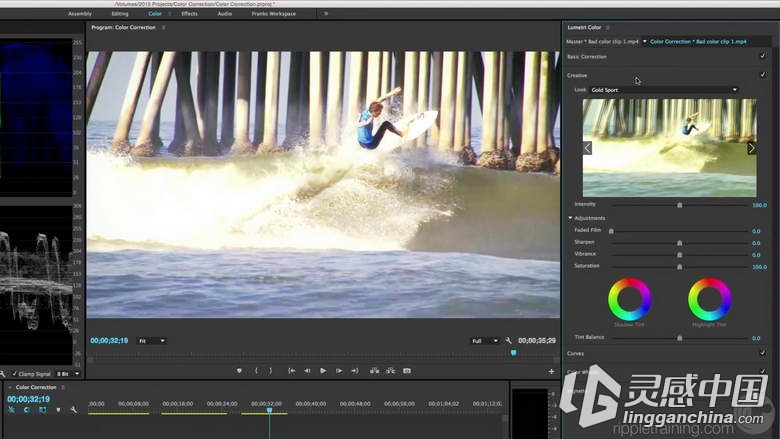Viewport: 780px width, 439px height.
Task: Click Vibrance slider handle
Action: coord(680,255)
